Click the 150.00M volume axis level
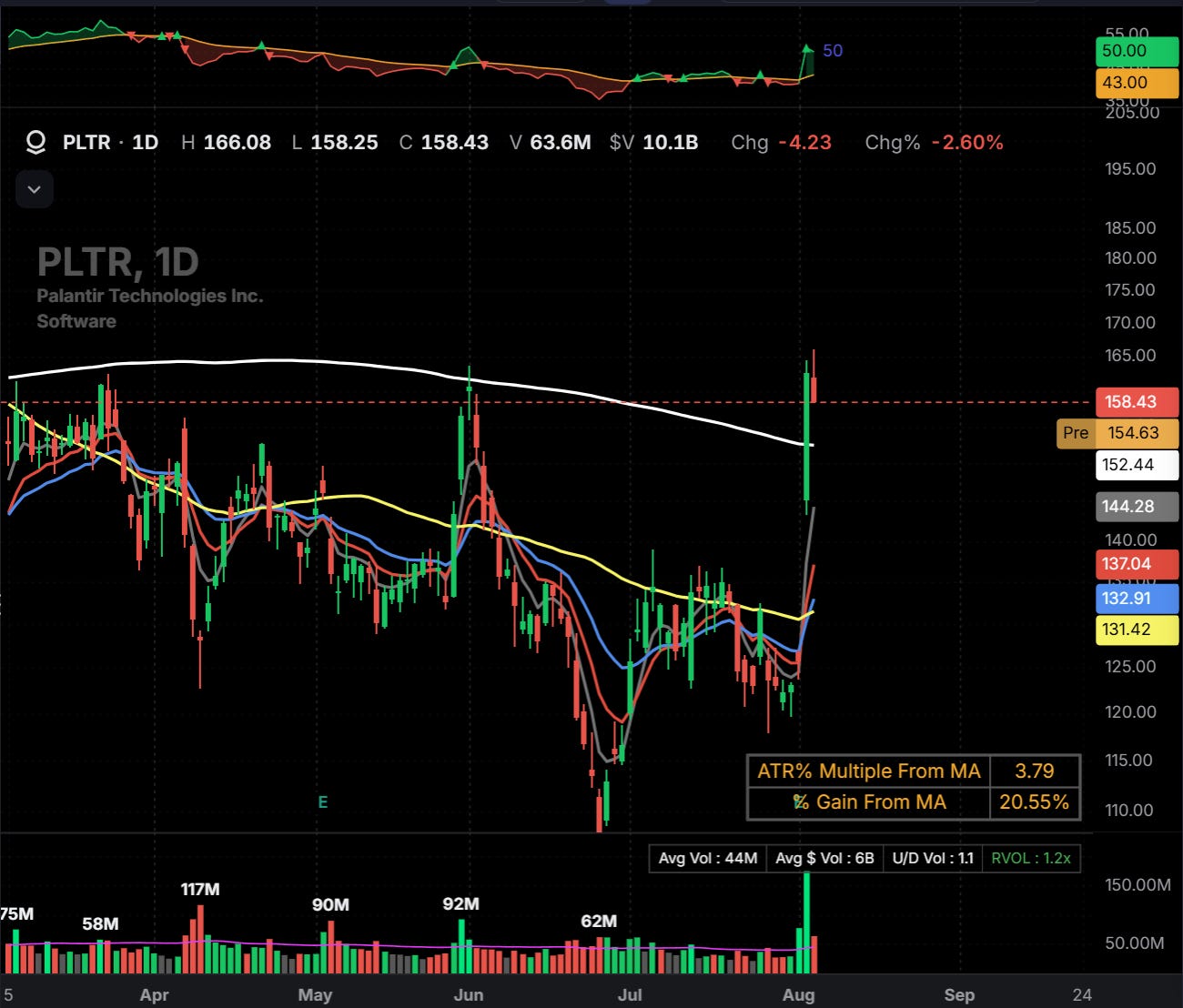 [1137, 885]
